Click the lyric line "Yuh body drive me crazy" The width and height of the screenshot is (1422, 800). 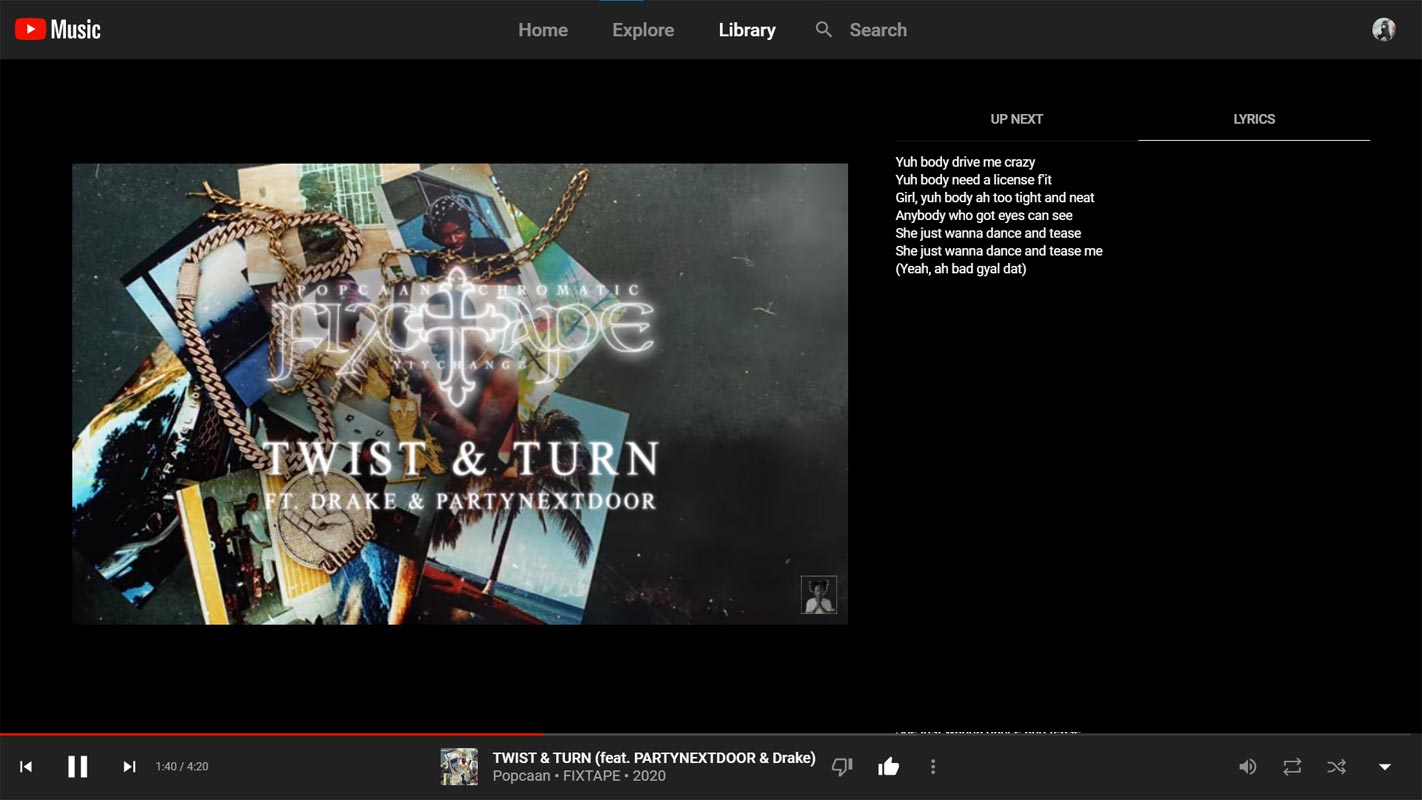965,162
